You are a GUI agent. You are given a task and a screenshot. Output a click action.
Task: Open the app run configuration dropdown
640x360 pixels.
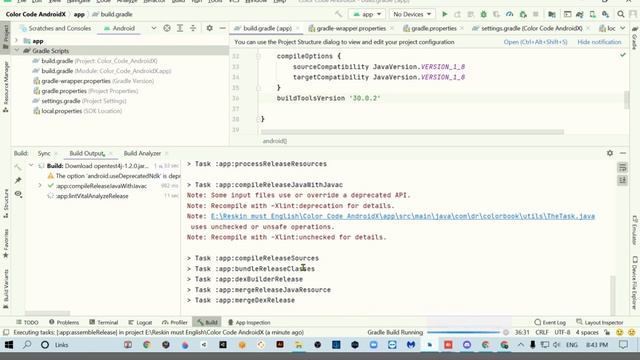tap(367, 14)
